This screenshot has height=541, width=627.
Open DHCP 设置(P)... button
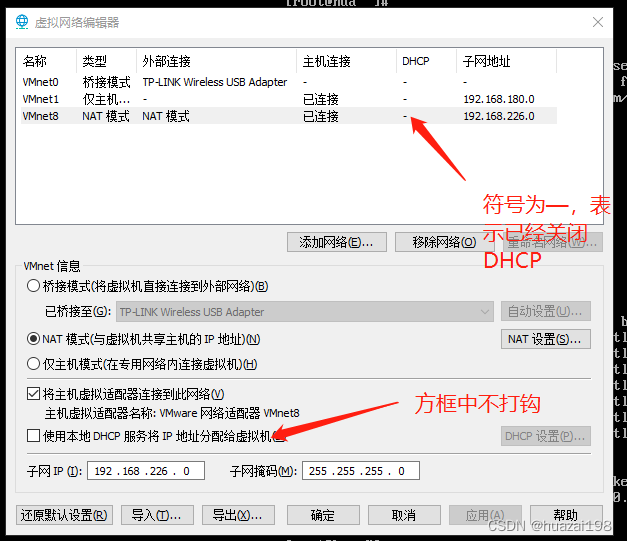point(545,436)
